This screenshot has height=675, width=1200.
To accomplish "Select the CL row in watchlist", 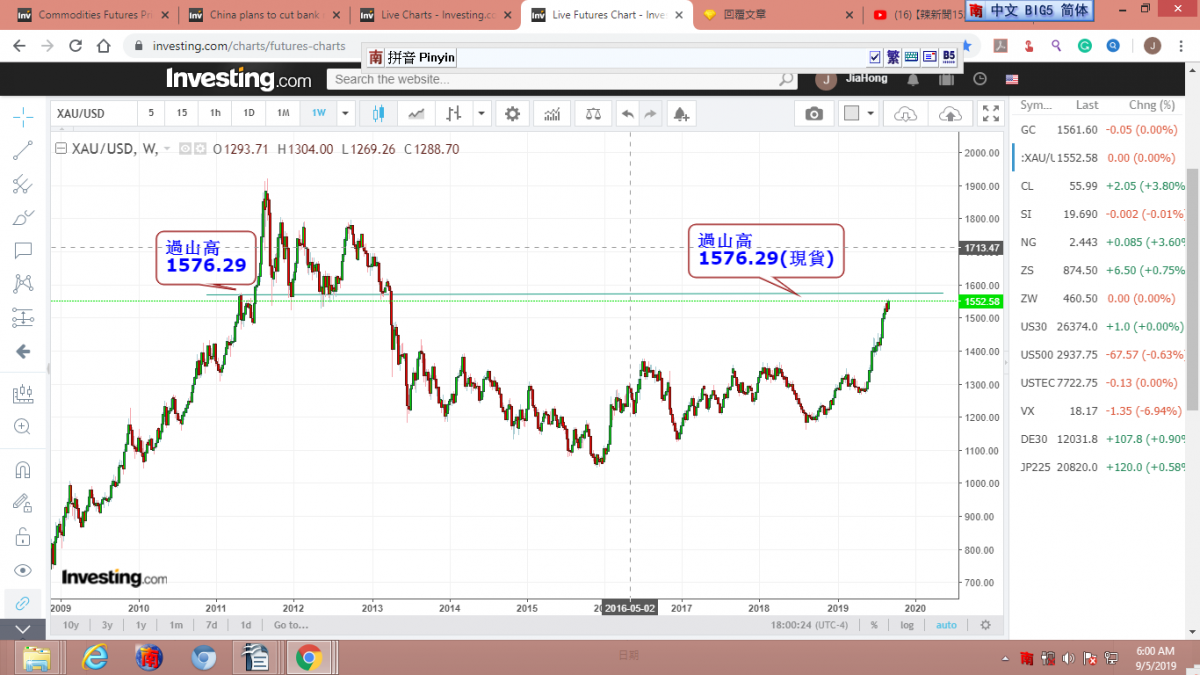I will 1097,186.
